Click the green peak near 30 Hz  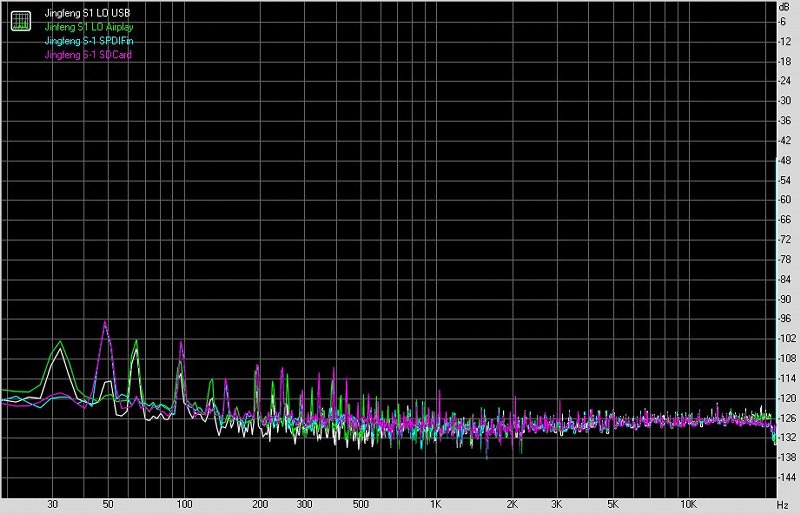tap(61, 341)
